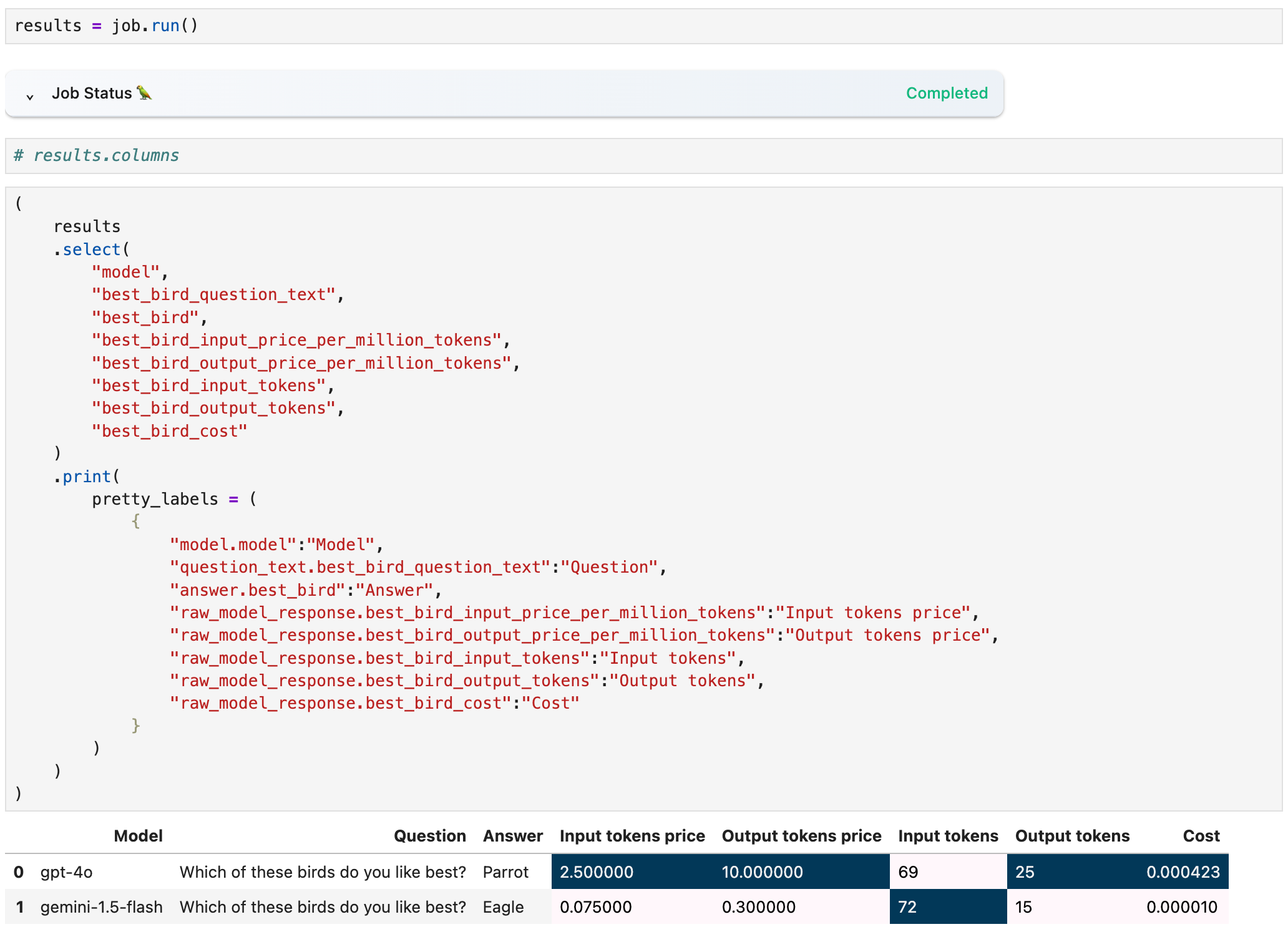Click the "best_bird_output_tokens" string in select
Viewport: 1288px width, 932px height.
[x=214, y=408]
